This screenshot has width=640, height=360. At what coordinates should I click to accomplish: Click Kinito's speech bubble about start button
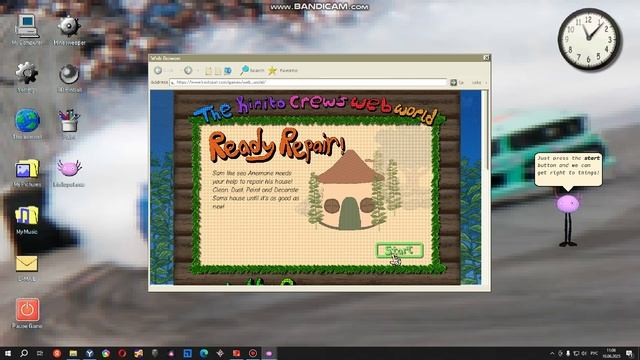click(568, 169)
